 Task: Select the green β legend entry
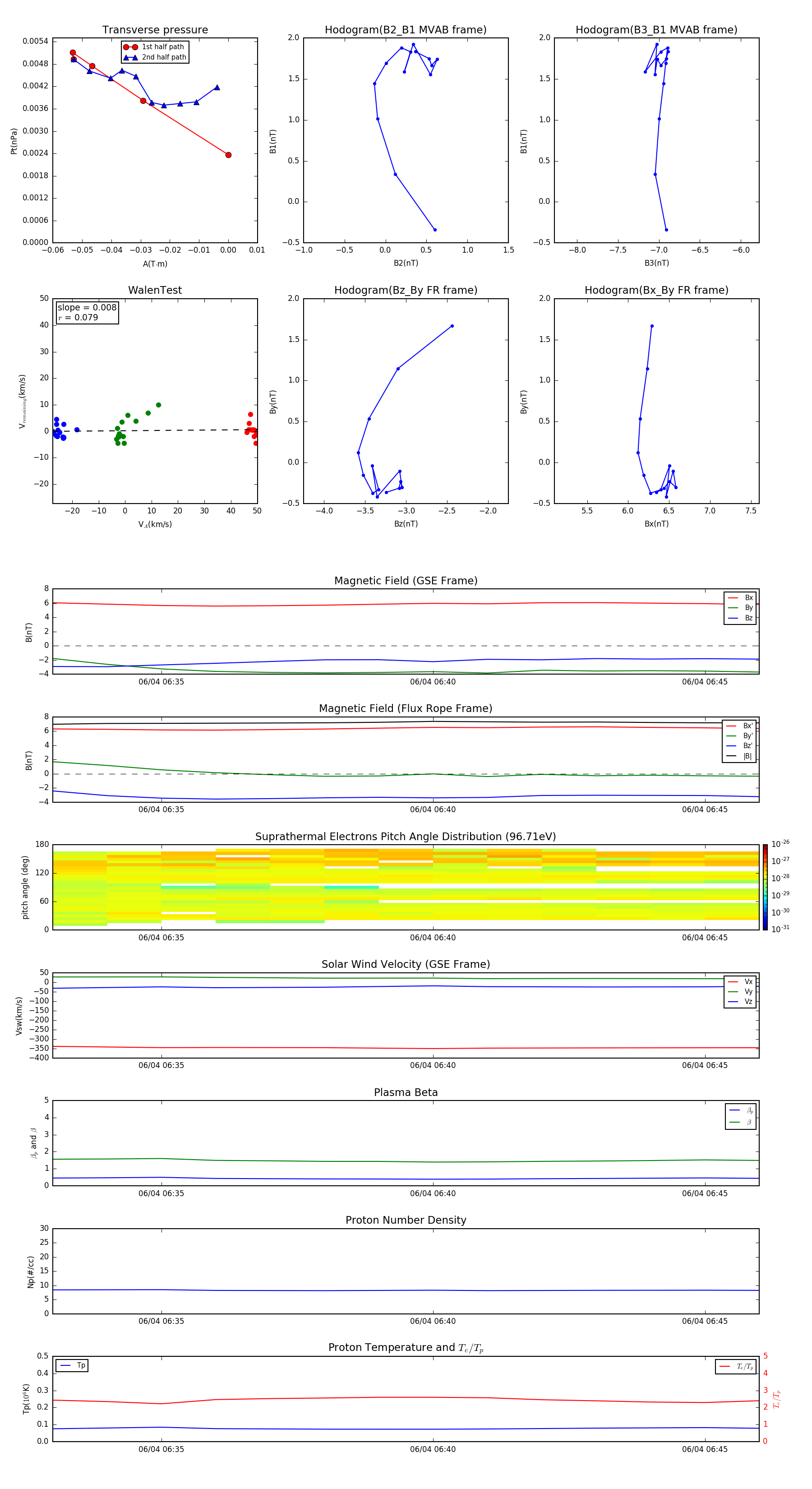[741, 1122]
